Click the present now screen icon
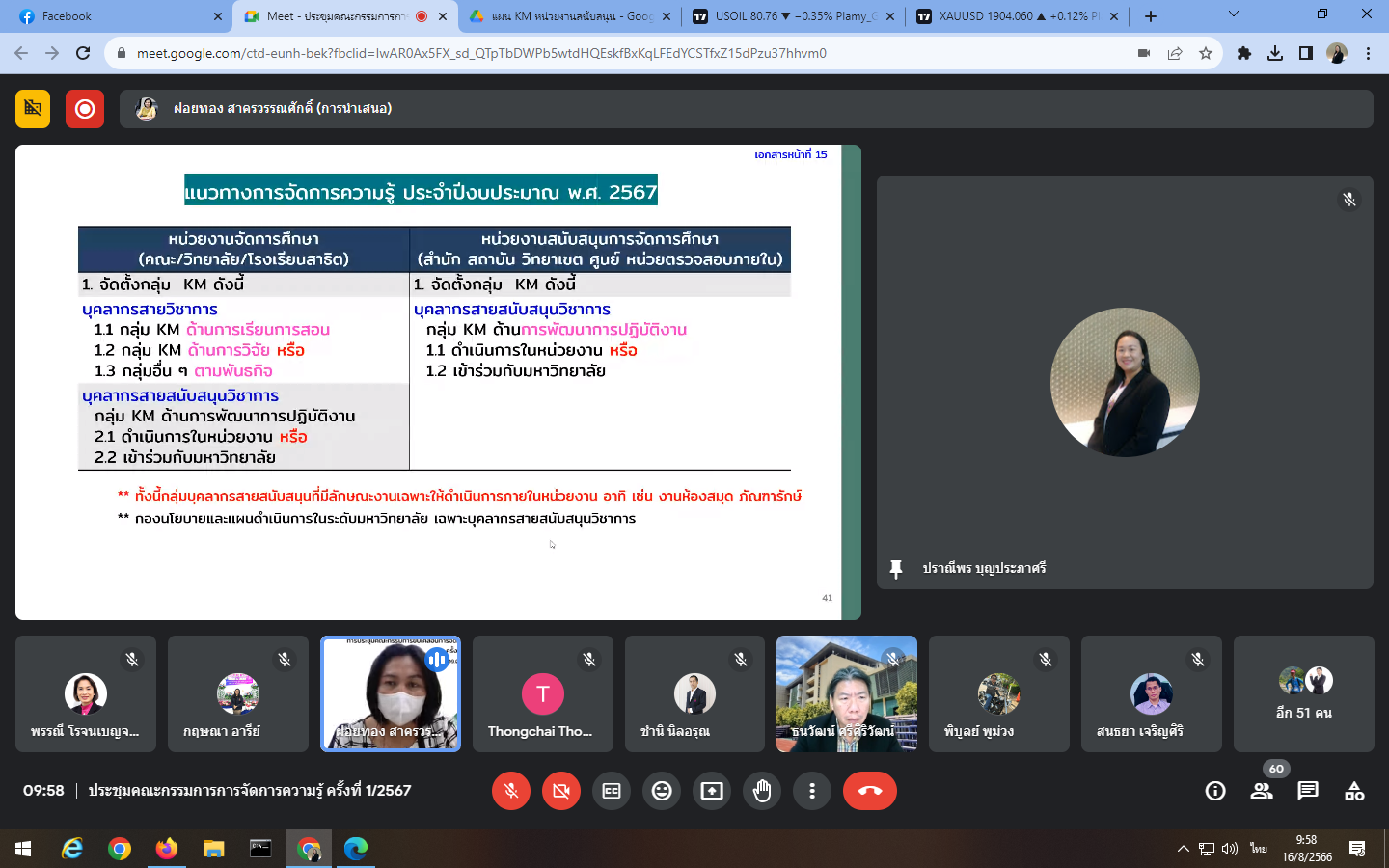This screenshot has width=1389, height=868. pyautogui.click(x=712, y=791)
